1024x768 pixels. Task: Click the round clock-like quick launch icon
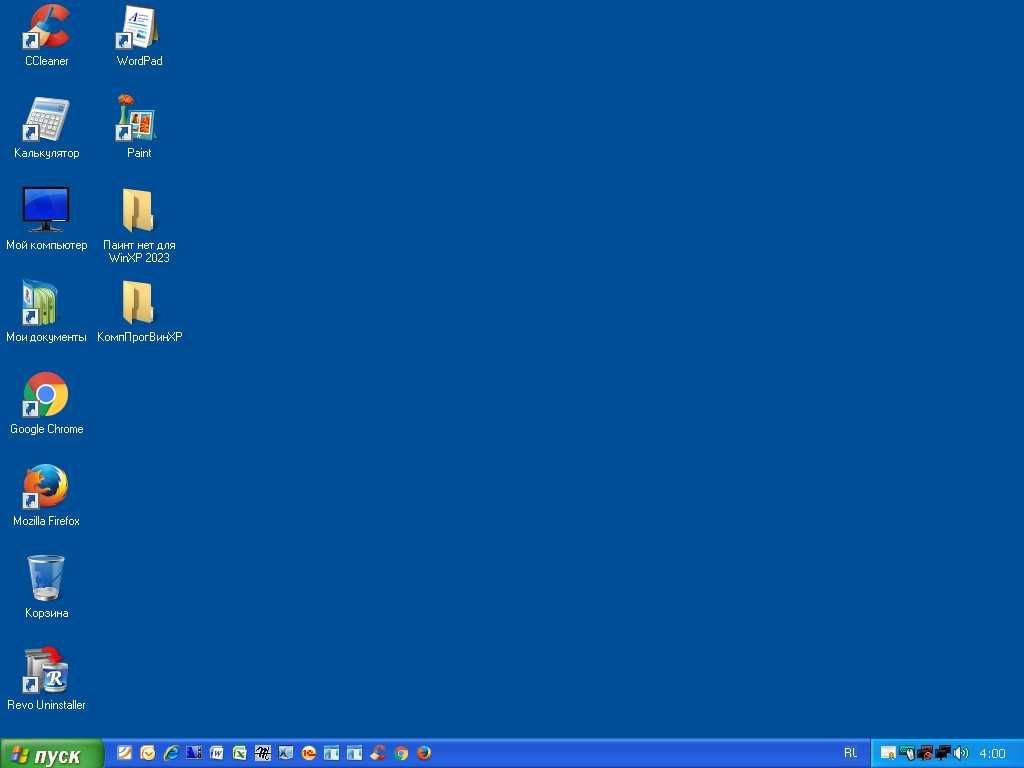148,753
